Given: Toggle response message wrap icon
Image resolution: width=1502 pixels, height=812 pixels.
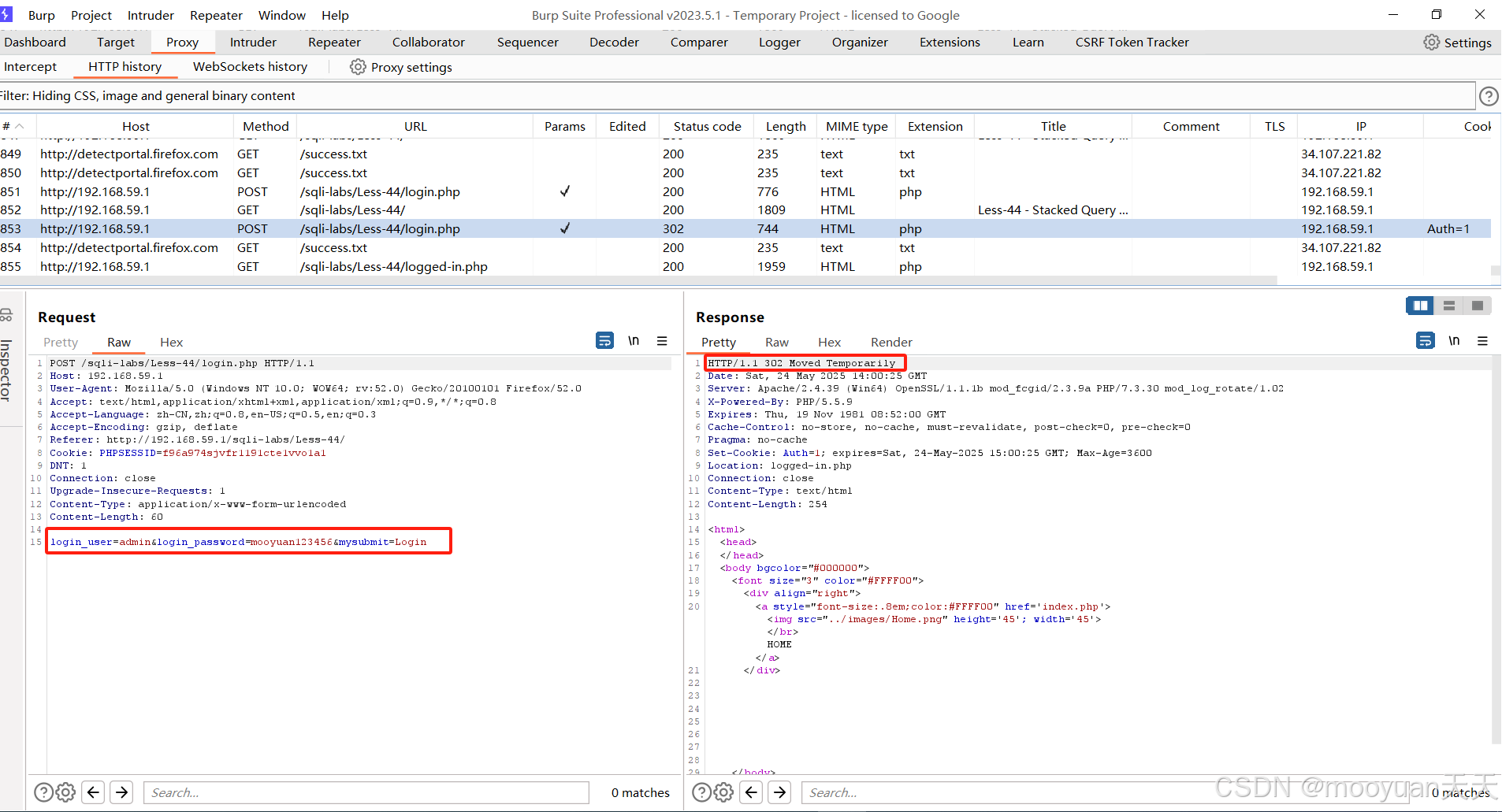Looking at the screenshot, I should (x=1426, y=341).
